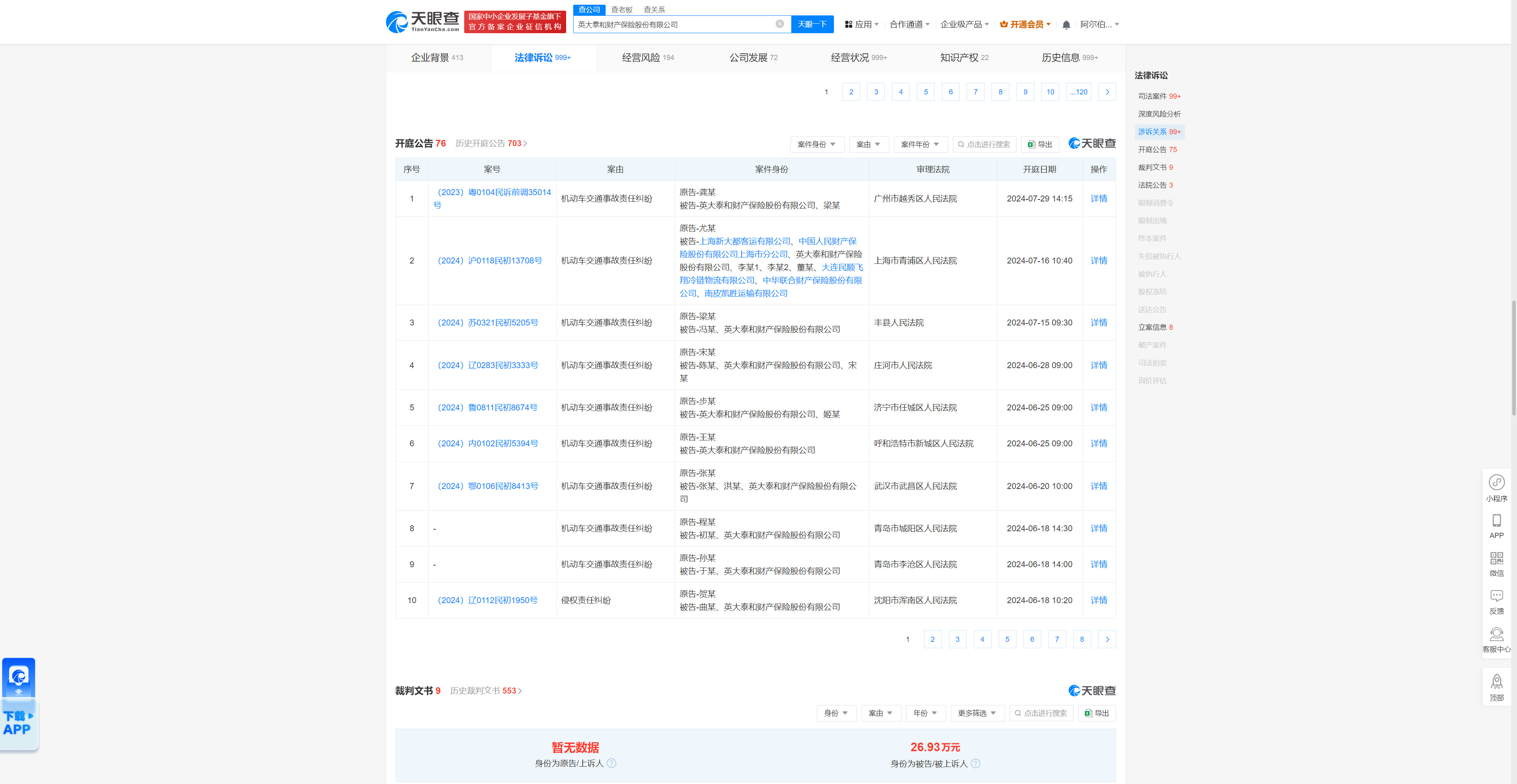Open 详情 for case 辽0112民初1950号
Viewport: 1517px width, 784px height.
click(x=1098, y=600)
